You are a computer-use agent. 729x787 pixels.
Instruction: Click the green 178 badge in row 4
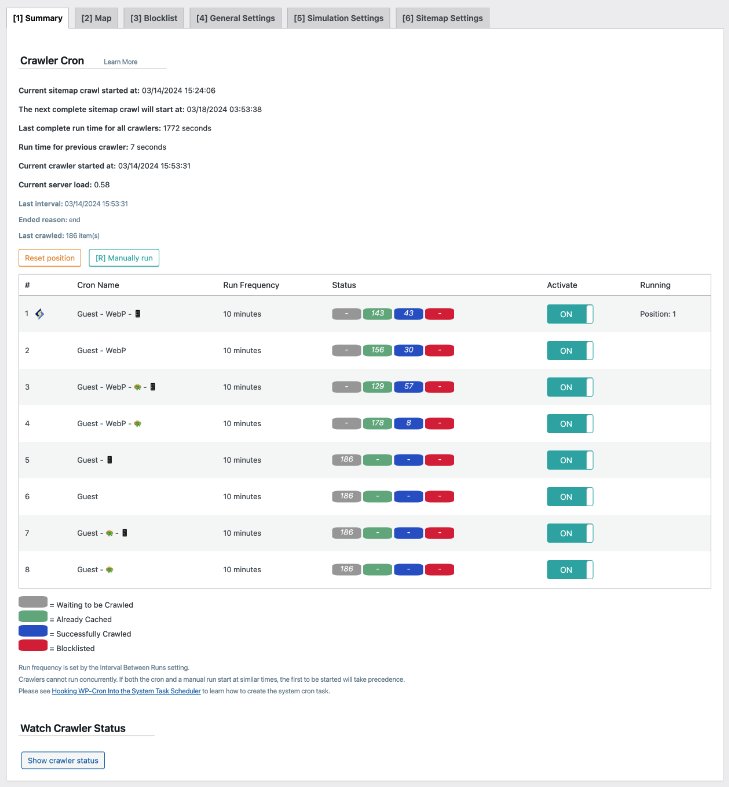(x=378, y=424)
